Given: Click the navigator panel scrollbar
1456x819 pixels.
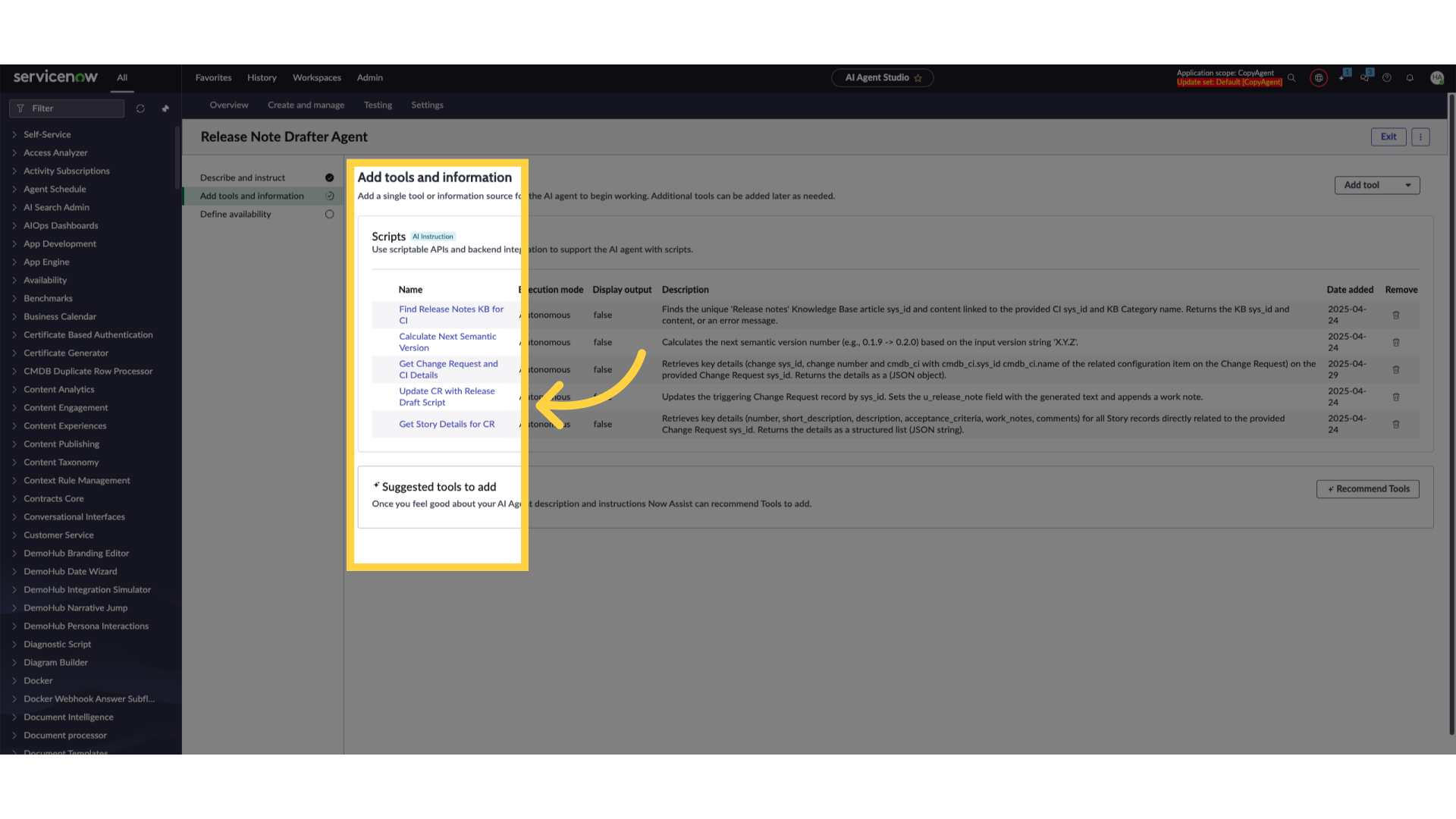Looking at the screenshot, I should pyautogui.click(x=177, y=159).
